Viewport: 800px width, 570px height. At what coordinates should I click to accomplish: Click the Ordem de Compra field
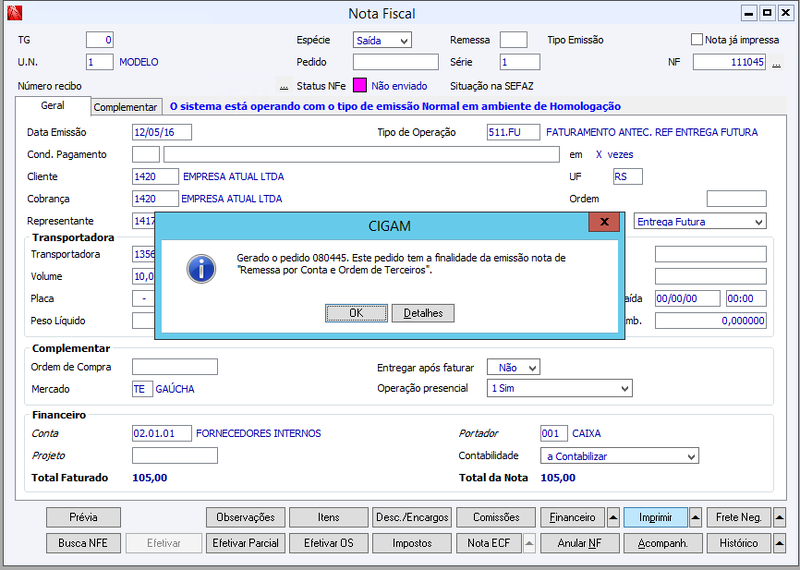(174, 367)
